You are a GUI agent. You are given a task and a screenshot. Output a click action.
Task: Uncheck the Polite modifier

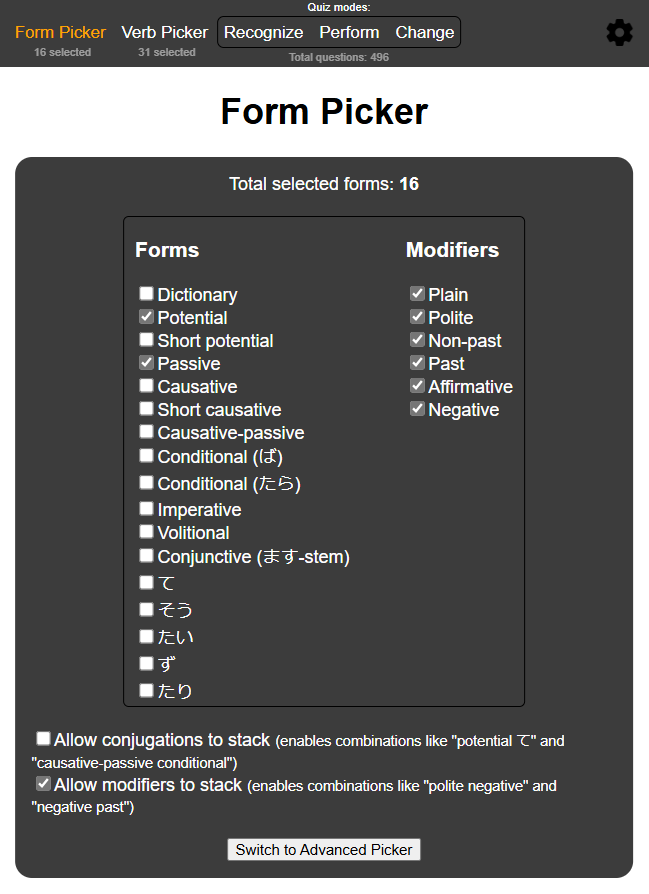[417, 317]
